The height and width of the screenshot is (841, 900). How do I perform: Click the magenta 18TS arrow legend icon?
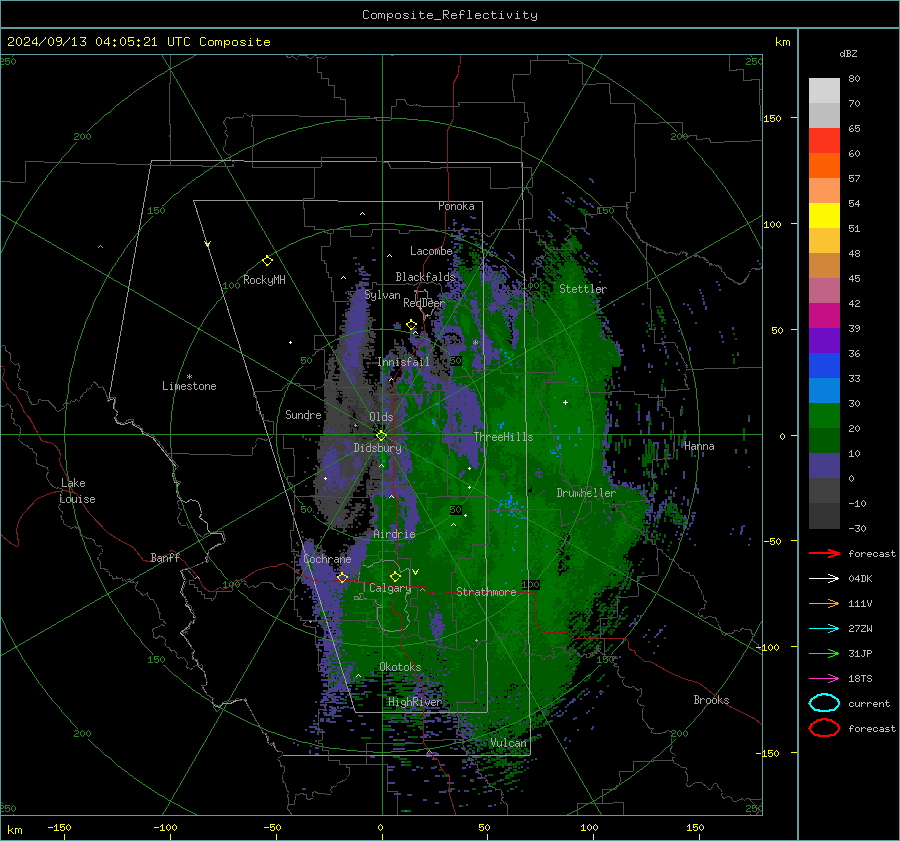tap(824, 679)
